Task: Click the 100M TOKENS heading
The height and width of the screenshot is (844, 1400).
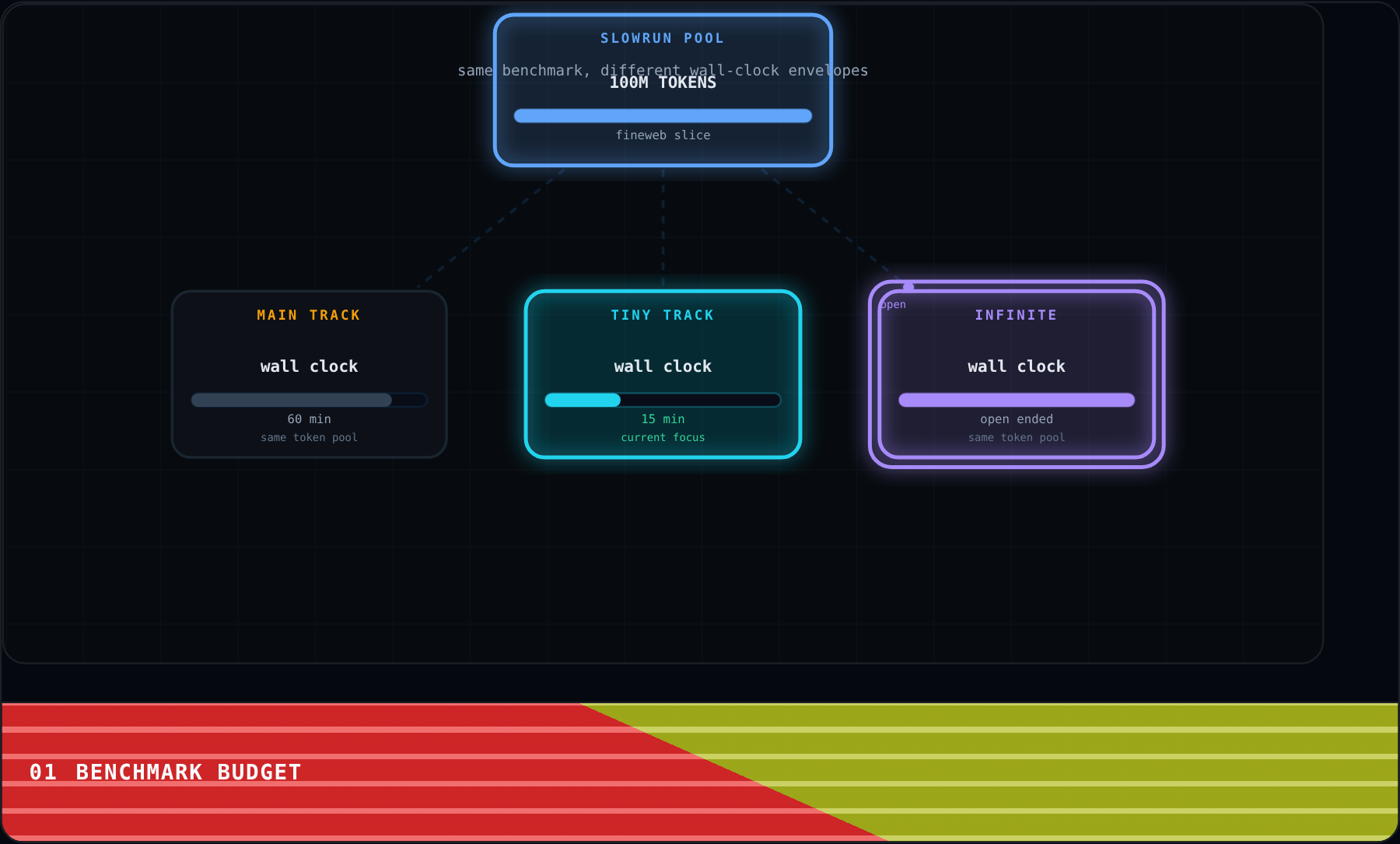Action: [663, 83]
